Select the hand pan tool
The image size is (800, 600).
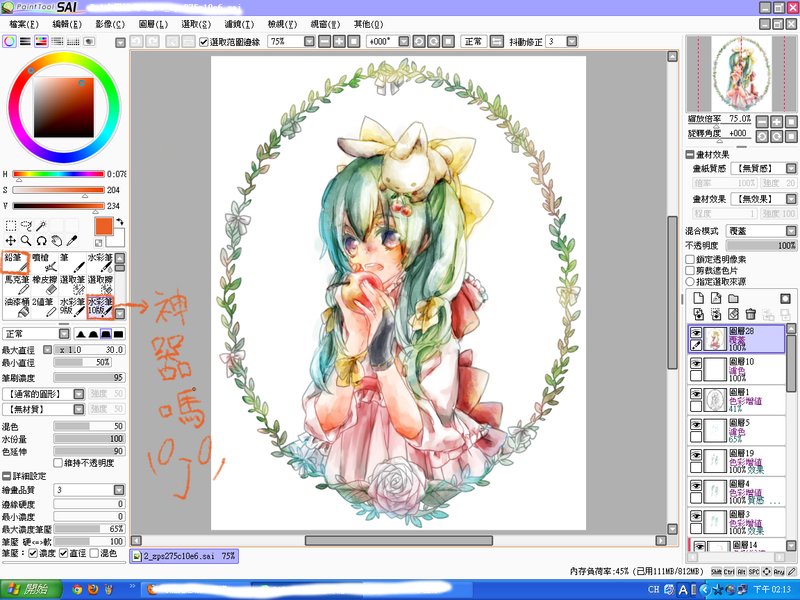click(x=57, y=241)
